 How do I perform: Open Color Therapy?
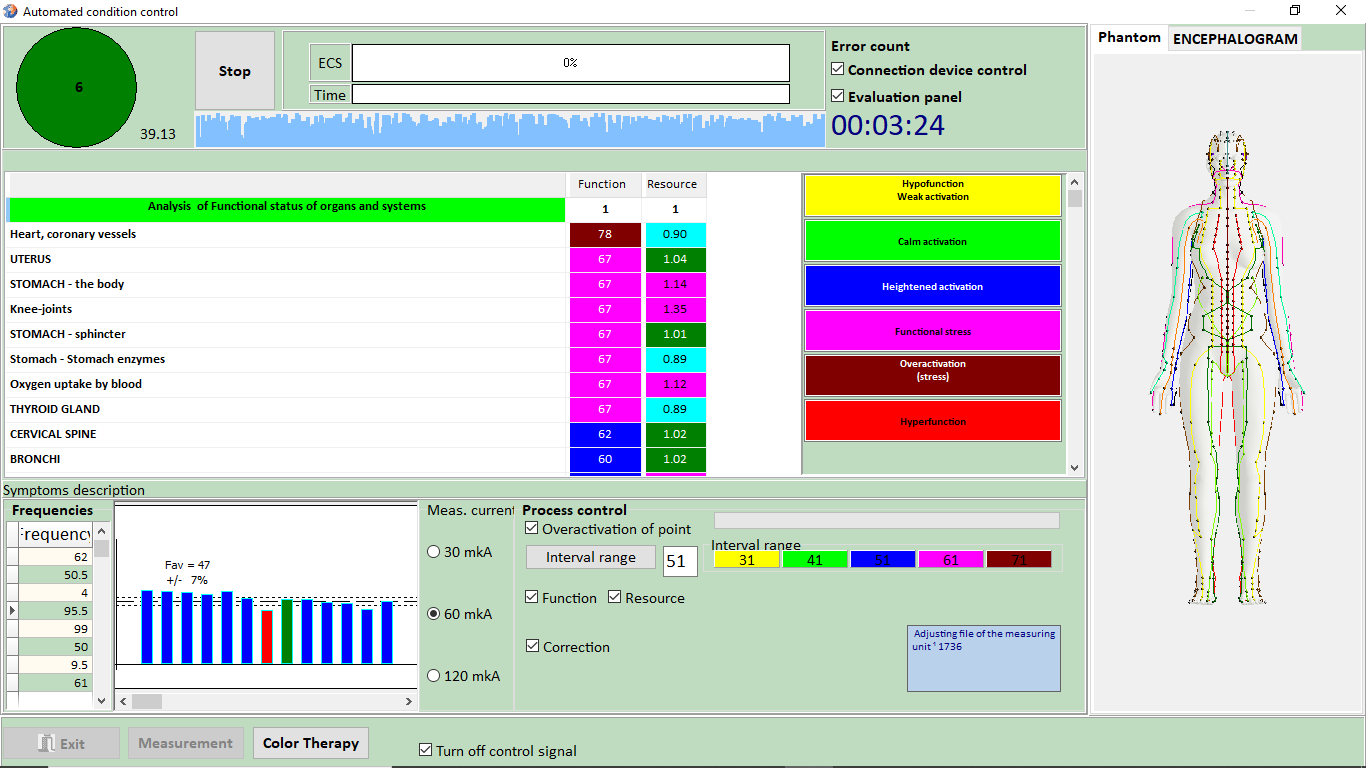tap(310, 743)
